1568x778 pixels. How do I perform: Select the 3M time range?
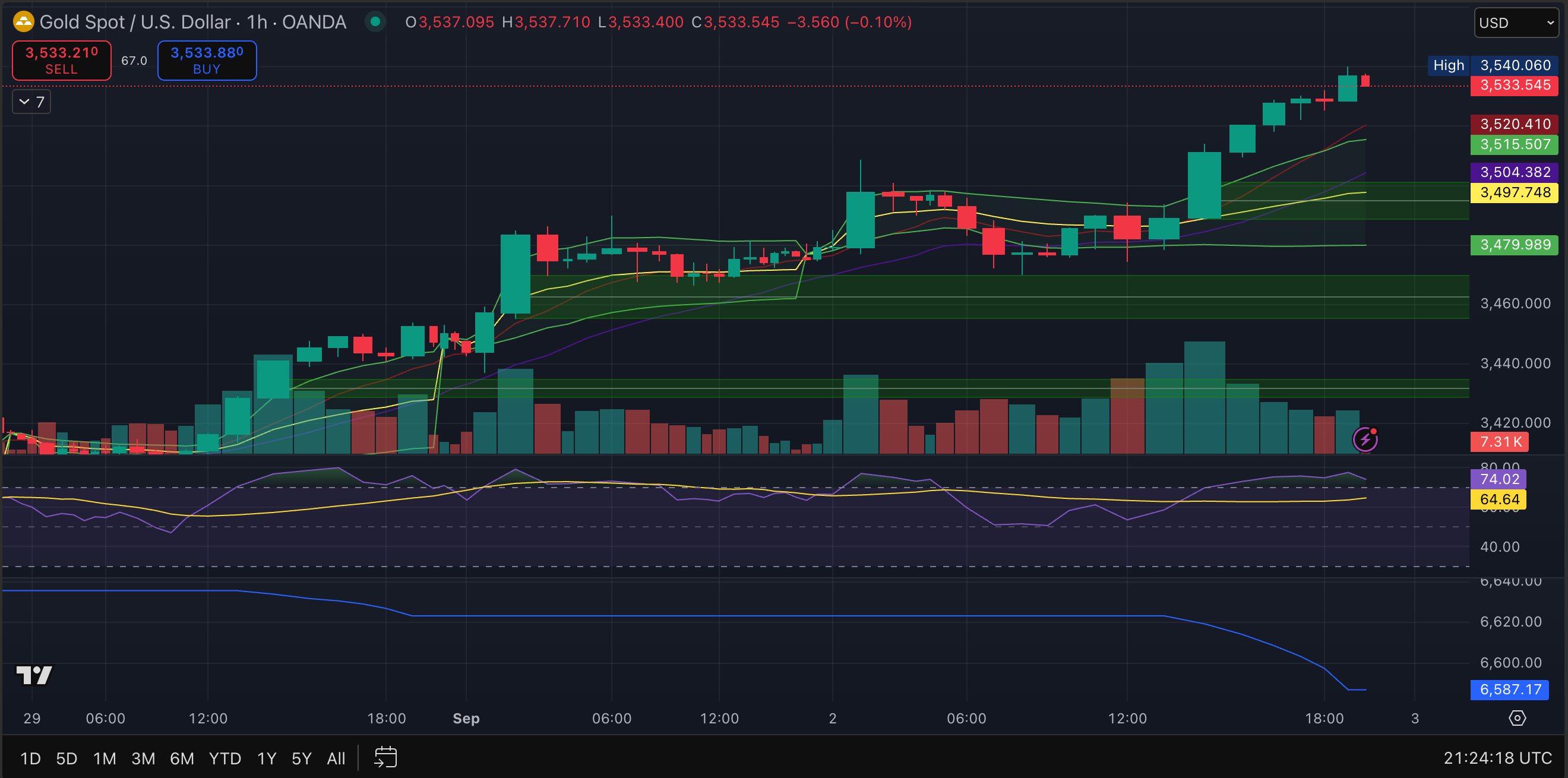click(x=143, y=758)
